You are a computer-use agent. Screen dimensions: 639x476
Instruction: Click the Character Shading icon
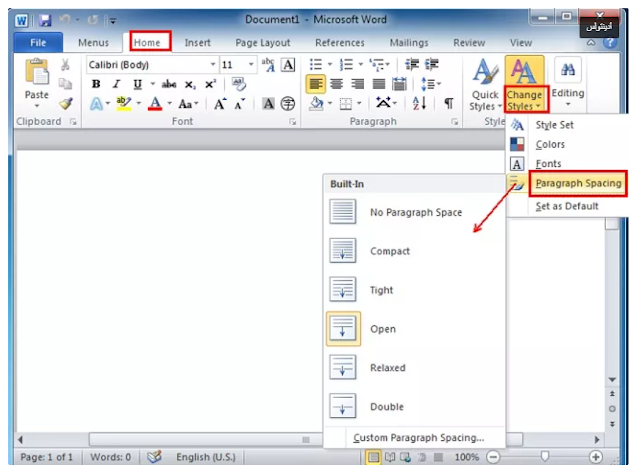[269, 104]
